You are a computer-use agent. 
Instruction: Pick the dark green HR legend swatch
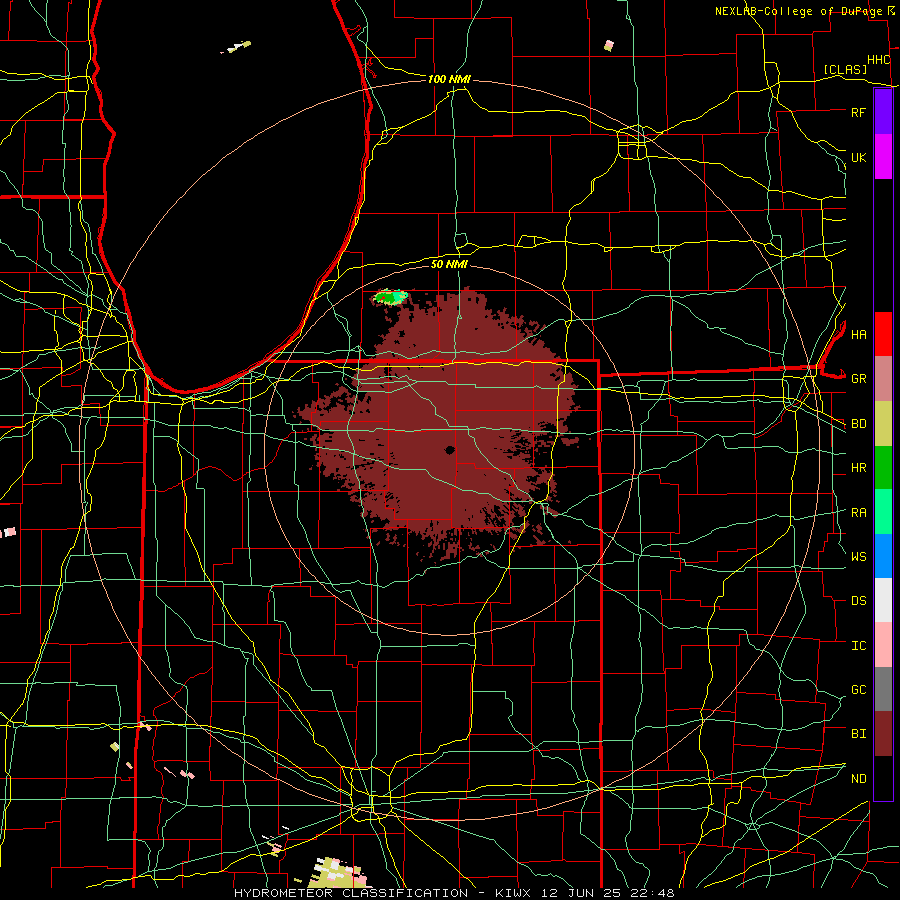tap(883, 467)
